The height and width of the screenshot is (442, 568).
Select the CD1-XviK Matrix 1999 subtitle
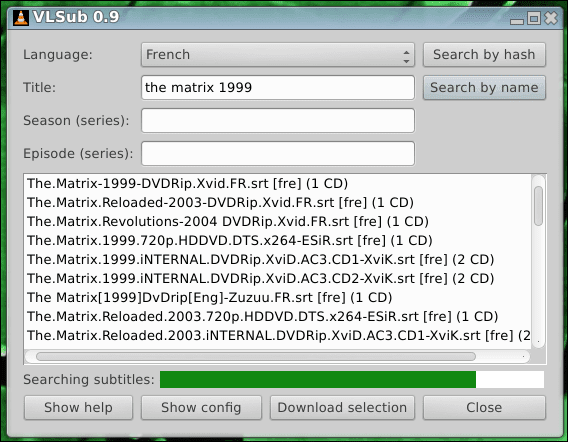[260, 259]
